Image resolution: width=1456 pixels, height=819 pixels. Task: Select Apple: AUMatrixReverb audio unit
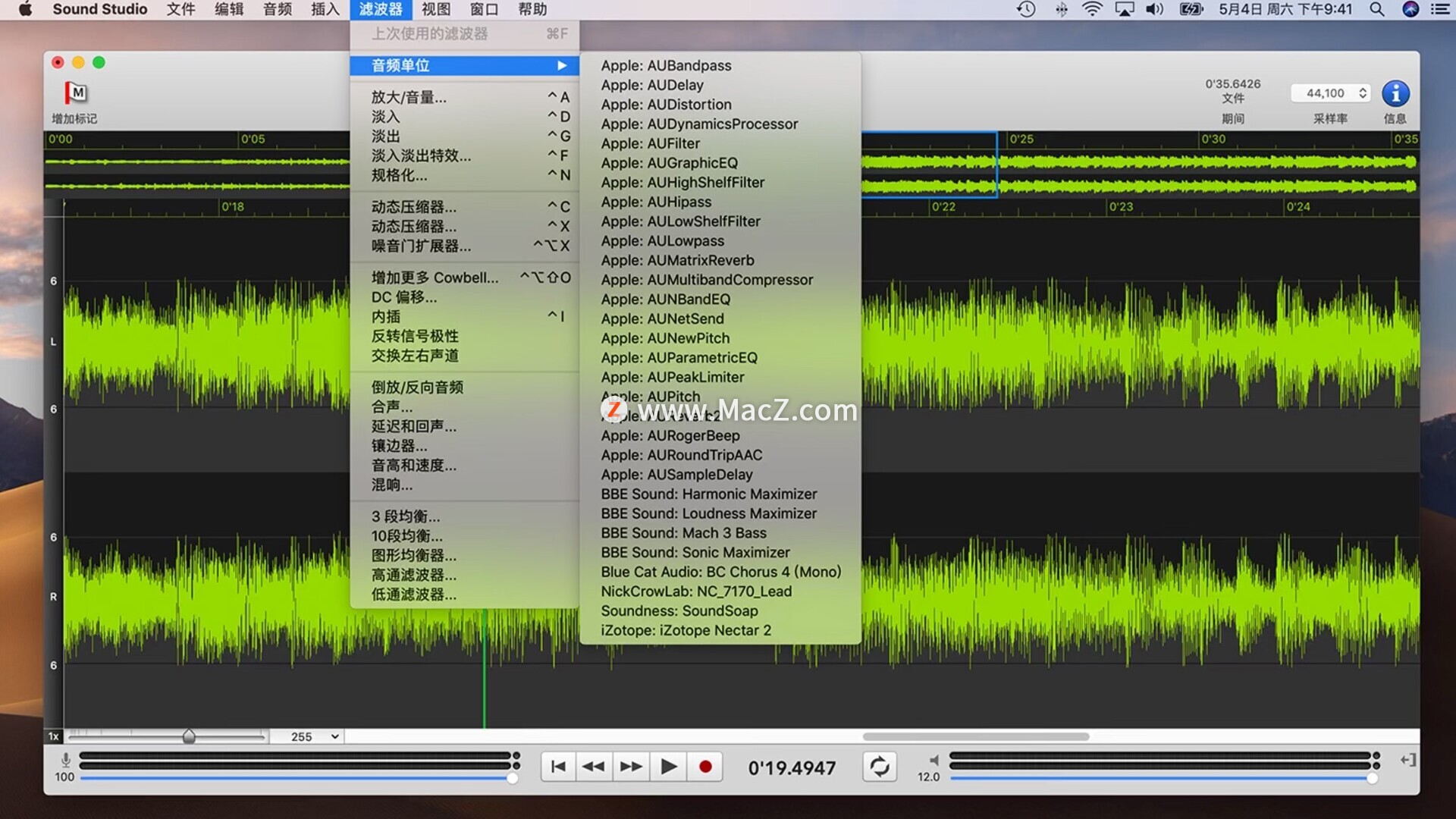(720, 260)
